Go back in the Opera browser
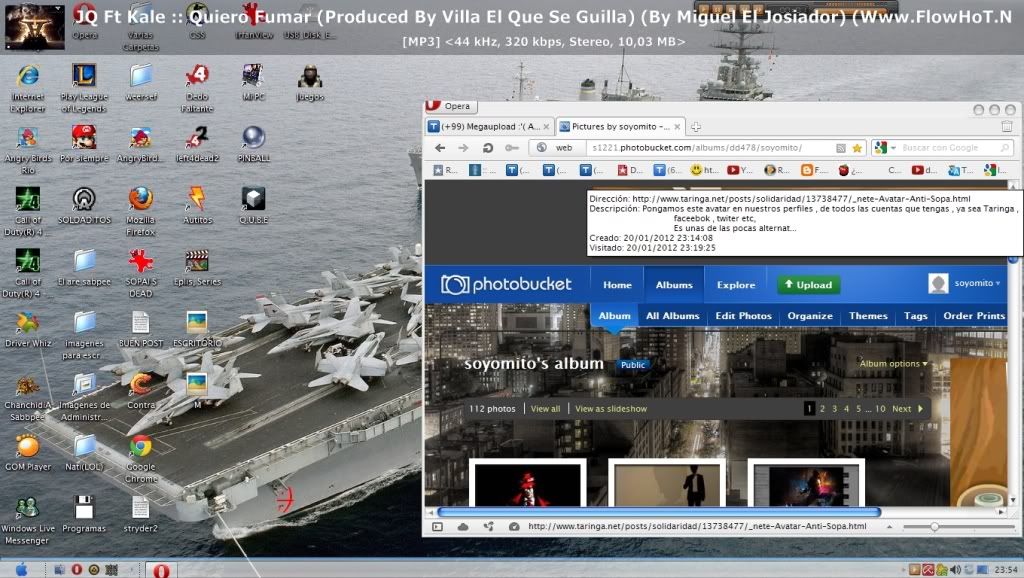Image resolution: width=1024 pixels, height=578 pixels. click(440, 148)
